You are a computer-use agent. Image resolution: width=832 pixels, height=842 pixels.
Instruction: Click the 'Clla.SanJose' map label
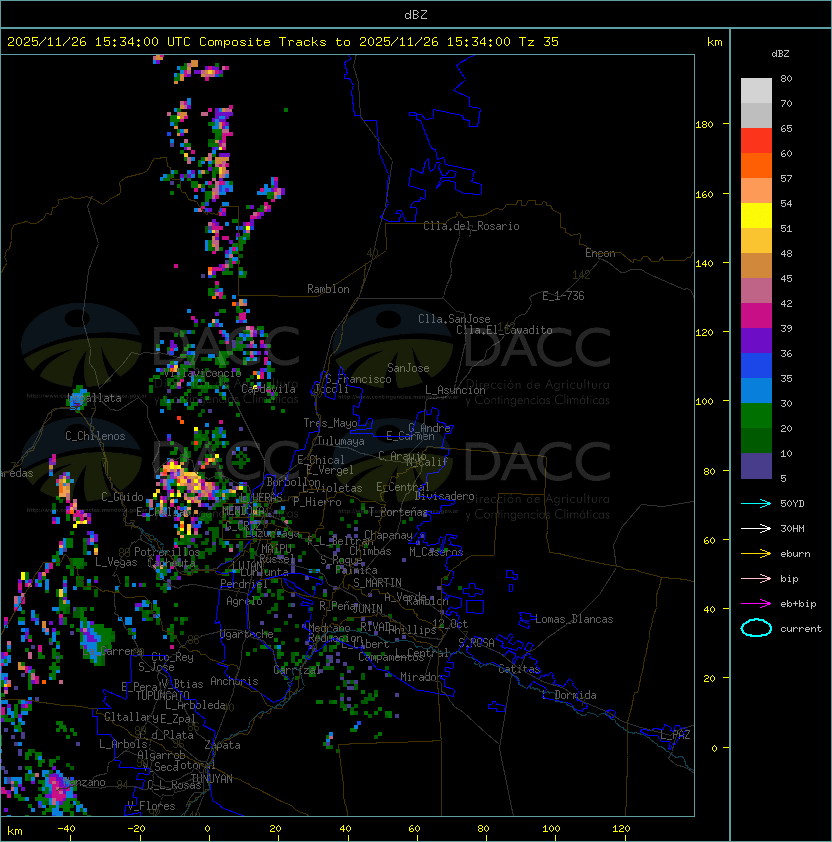tap(454, 319)
